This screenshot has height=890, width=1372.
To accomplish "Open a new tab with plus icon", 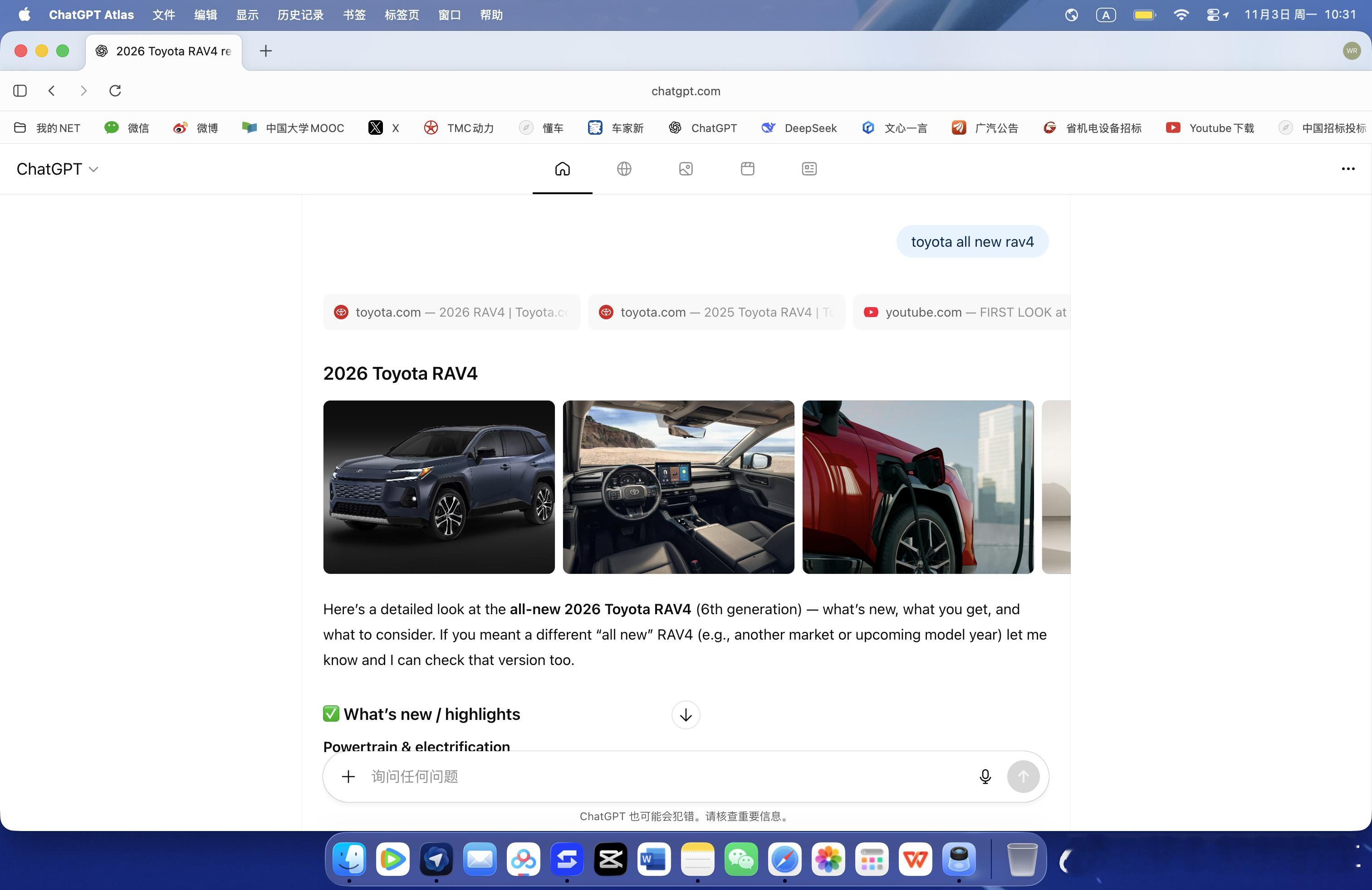I will pyautogui.click(x=265, y=51).
